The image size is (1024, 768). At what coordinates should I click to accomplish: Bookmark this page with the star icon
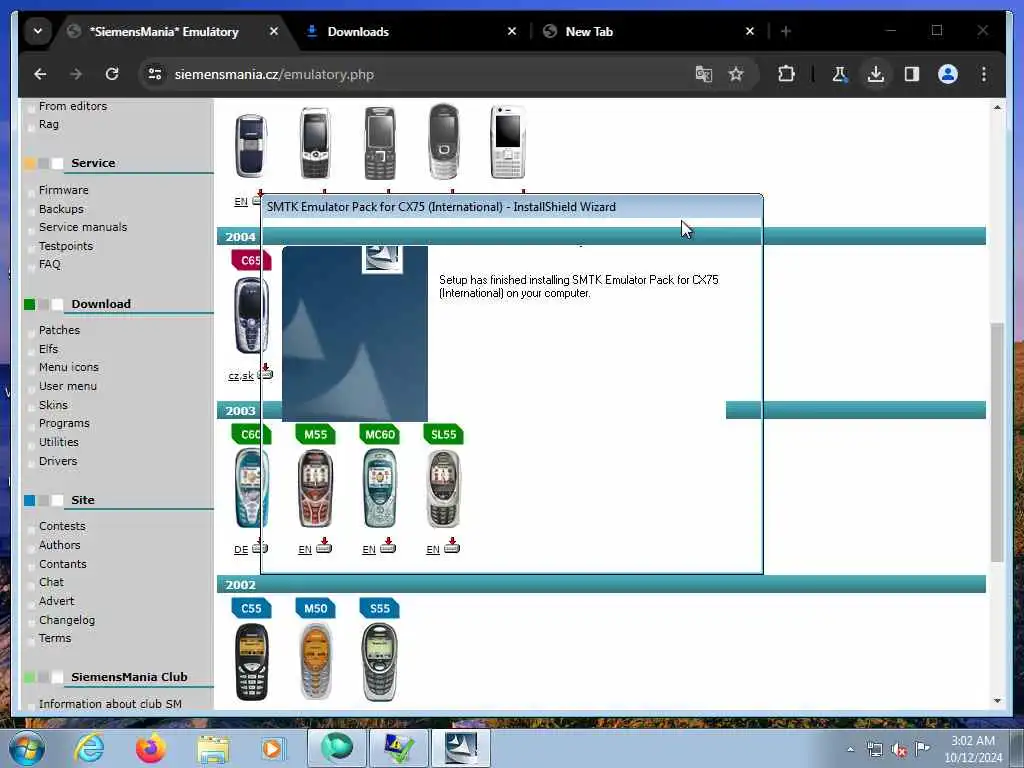point(736,74)
